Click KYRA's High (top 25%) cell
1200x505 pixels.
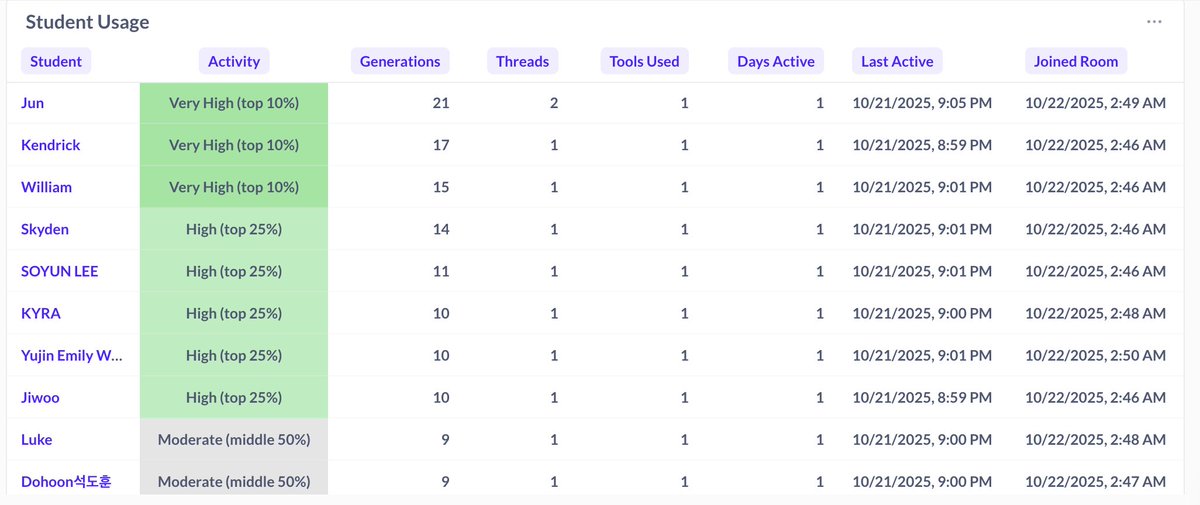pos(234,313)
